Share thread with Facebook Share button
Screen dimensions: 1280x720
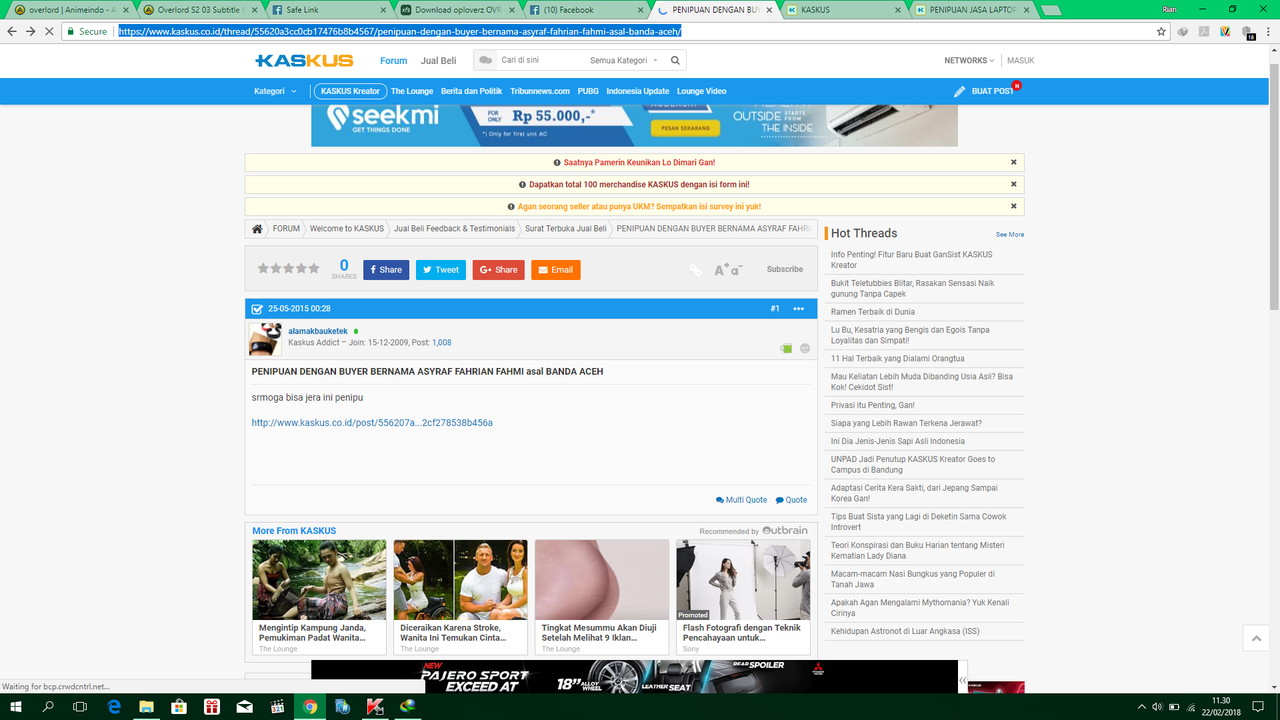(386, 270)
